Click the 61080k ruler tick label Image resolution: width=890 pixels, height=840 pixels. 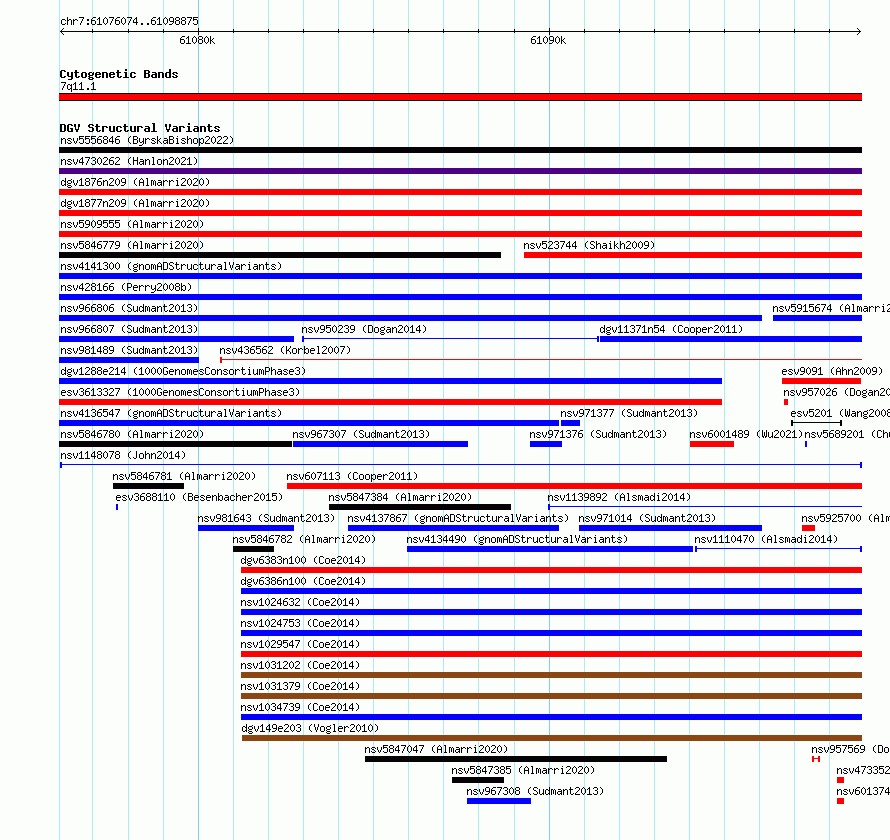tap(197, 40)
